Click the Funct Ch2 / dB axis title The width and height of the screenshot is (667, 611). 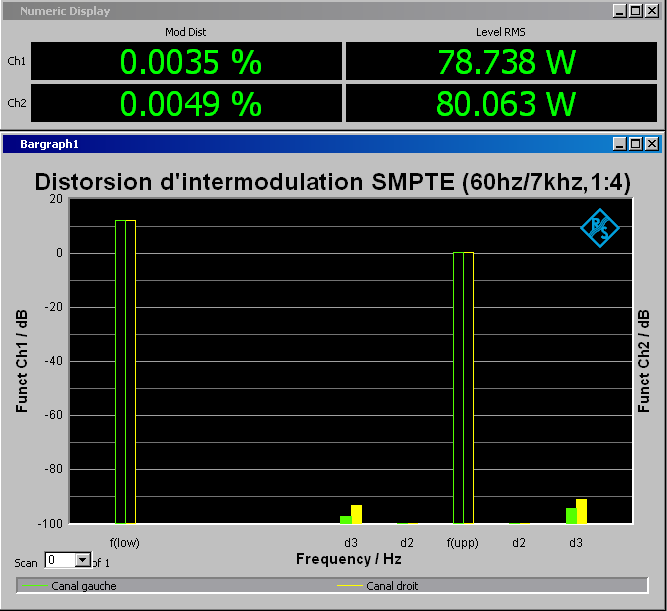pyautogui.click(x=644, y=361)
